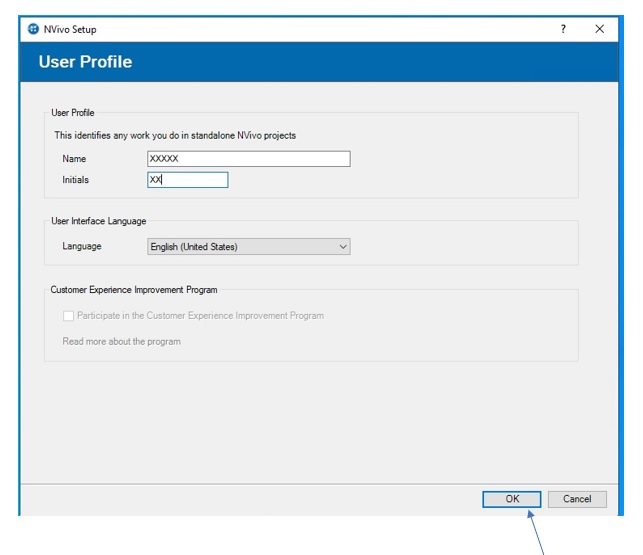Image resolution: width=643 pixels, height=555 pixels.
Task: Click the Name field label
Action: point(74,159)
